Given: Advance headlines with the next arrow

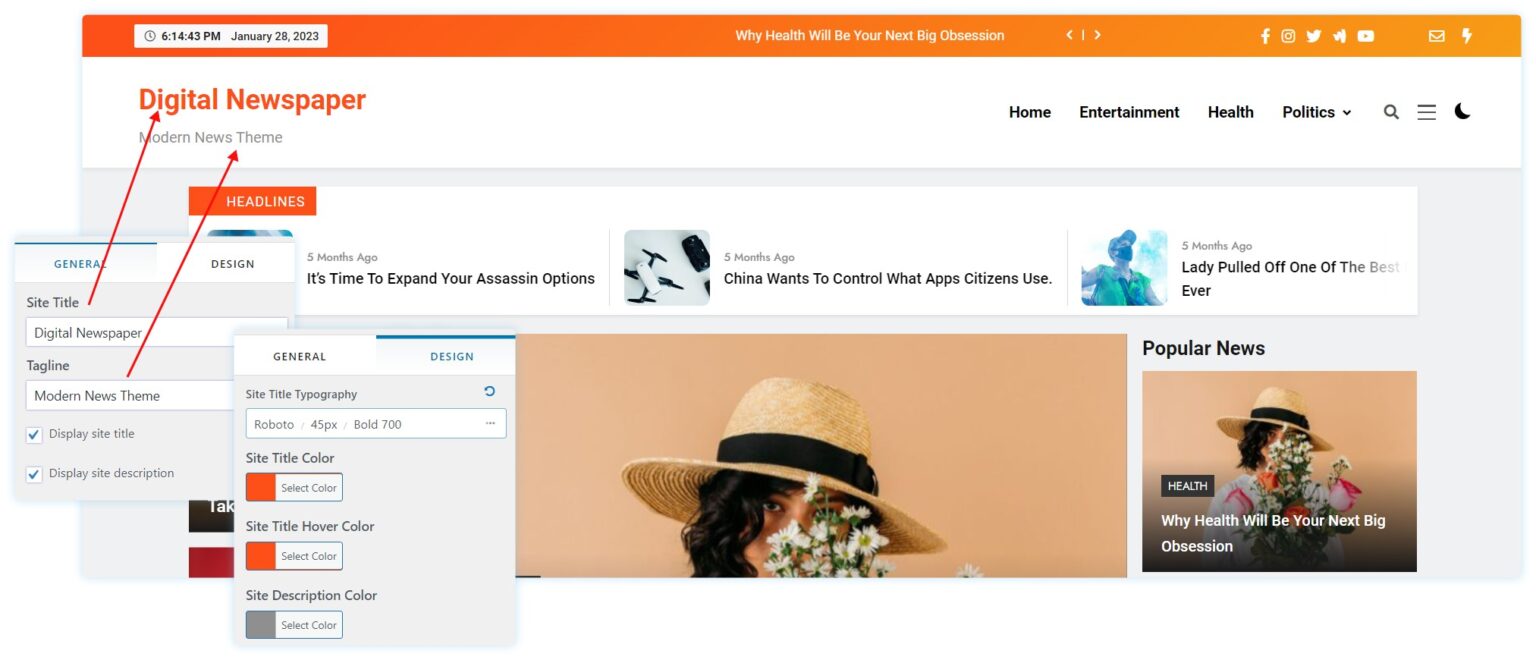Looking at the screenshot, I should click(x=1097, y=35).
